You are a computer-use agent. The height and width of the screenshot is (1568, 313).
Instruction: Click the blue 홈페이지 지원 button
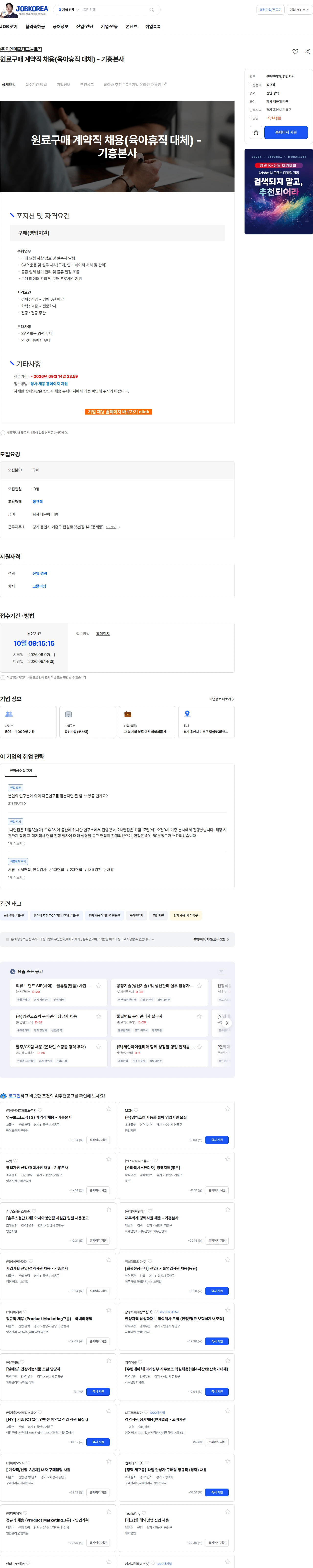(286, 132)
